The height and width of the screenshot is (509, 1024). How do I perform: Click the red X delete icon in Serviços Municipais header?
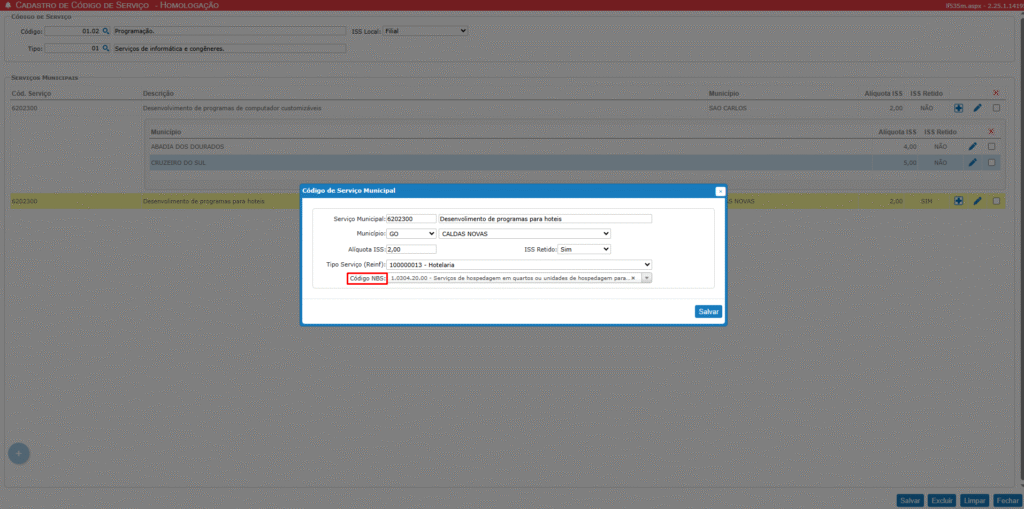[x=996, y=93]
